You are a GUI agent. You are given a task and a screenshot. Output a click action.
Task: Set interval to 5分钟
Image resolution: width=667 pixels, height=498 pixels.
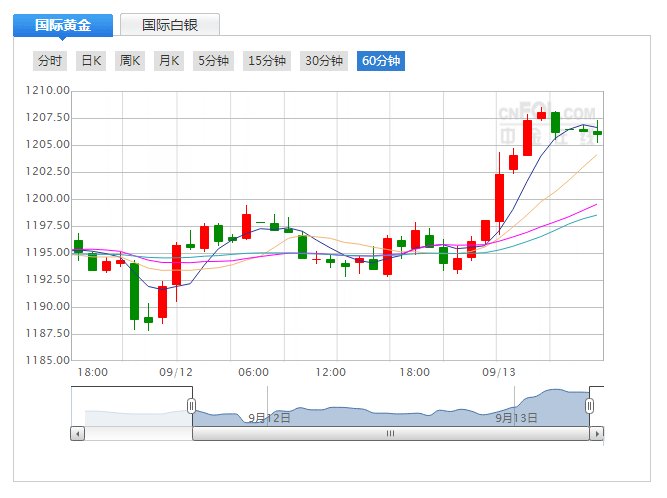click(x=214, y=61)
